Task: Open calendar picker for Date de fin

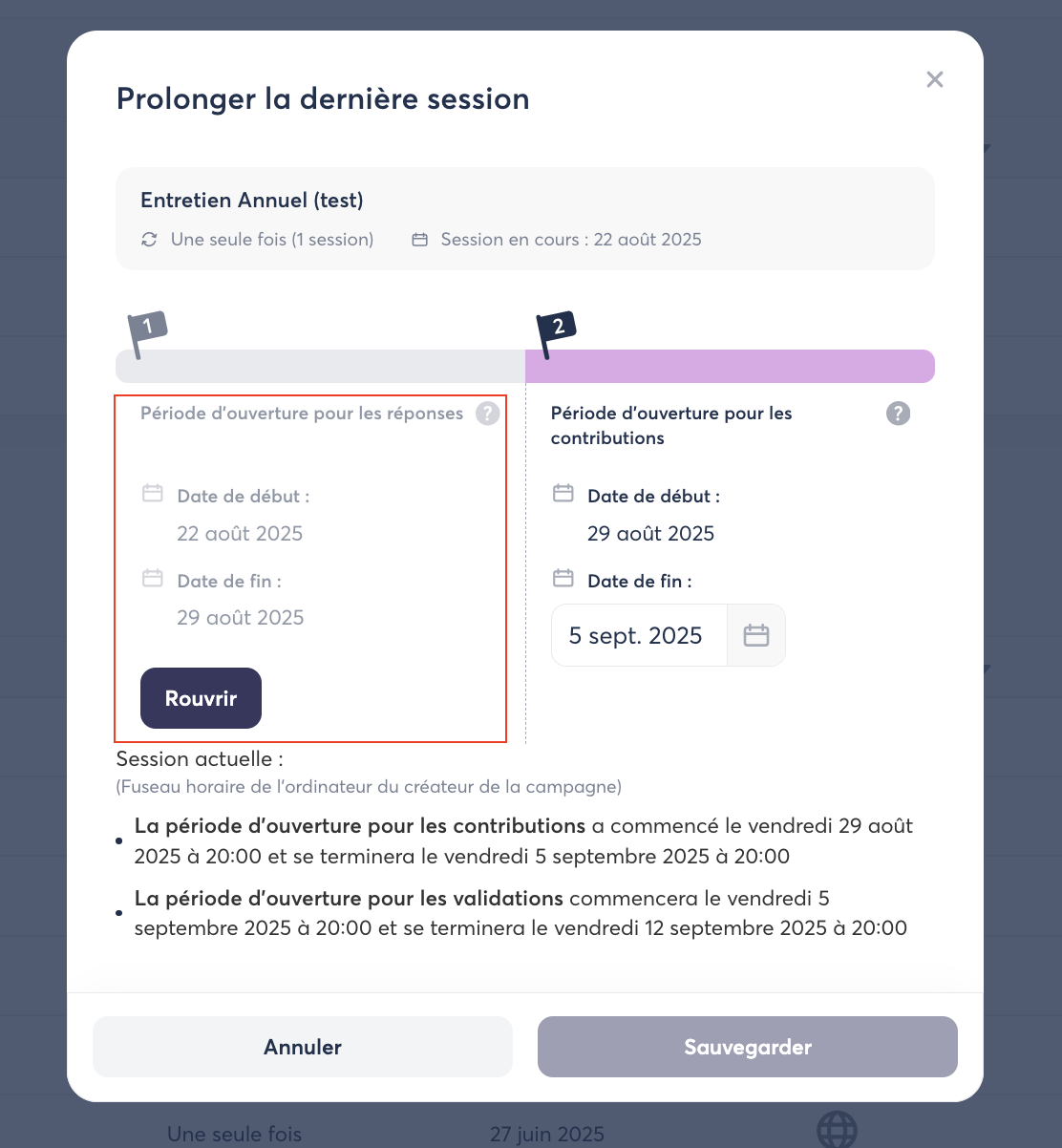Action: pos(756,635)
